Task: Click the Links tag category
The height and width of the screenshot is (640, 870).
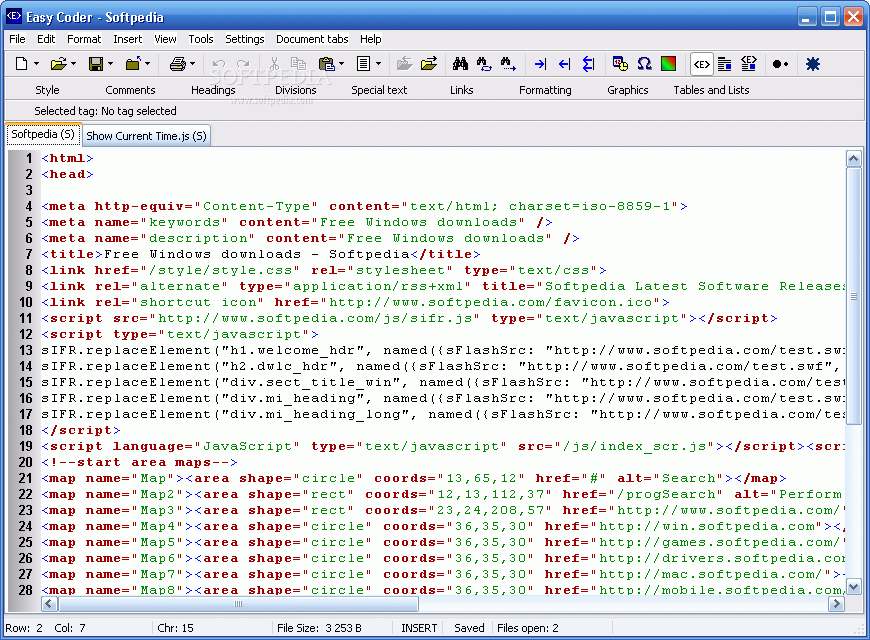Action: (462, 90)
